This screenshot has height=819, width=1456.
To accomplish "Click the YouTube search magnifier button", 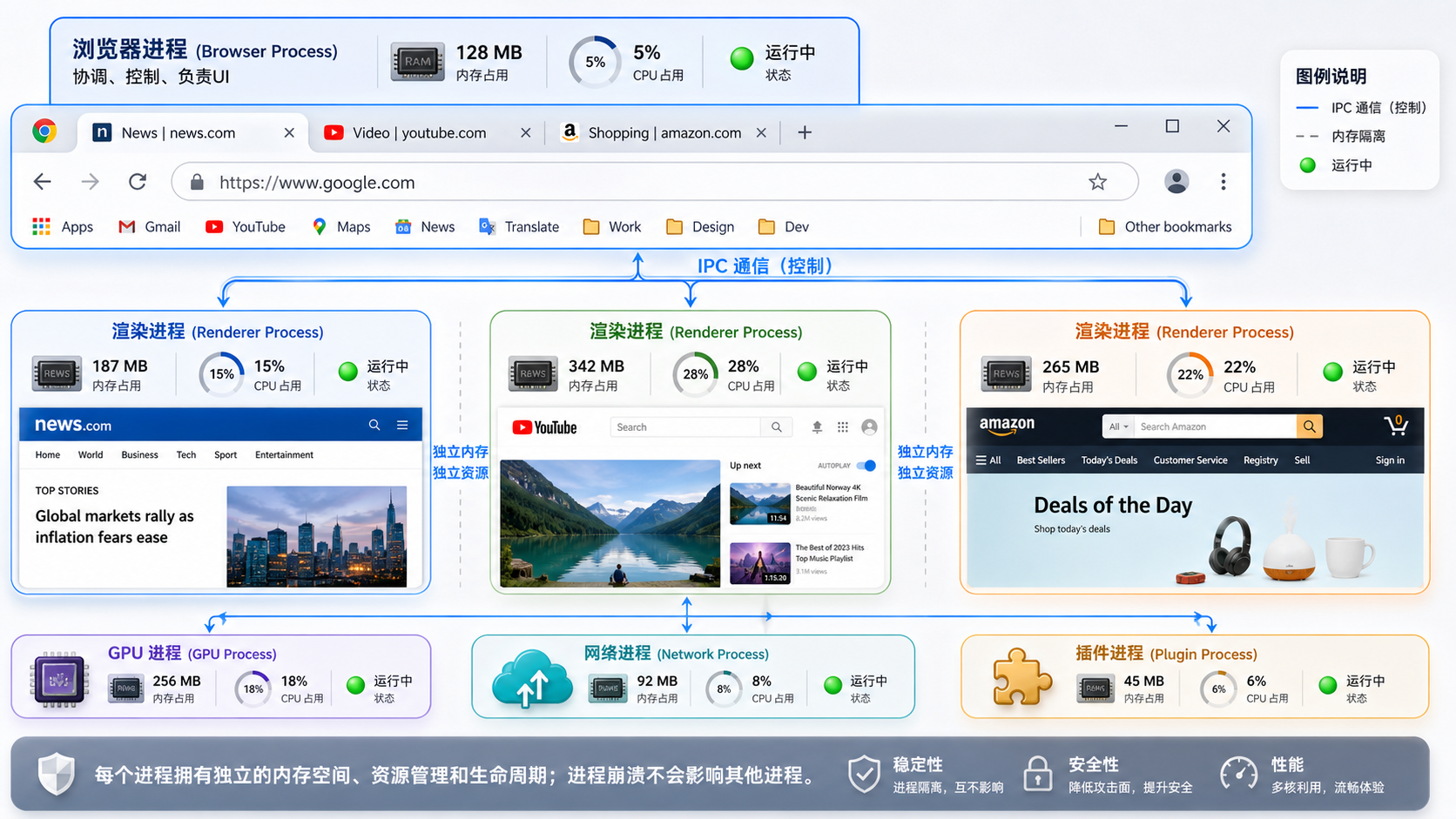I will tap(777, 426).
